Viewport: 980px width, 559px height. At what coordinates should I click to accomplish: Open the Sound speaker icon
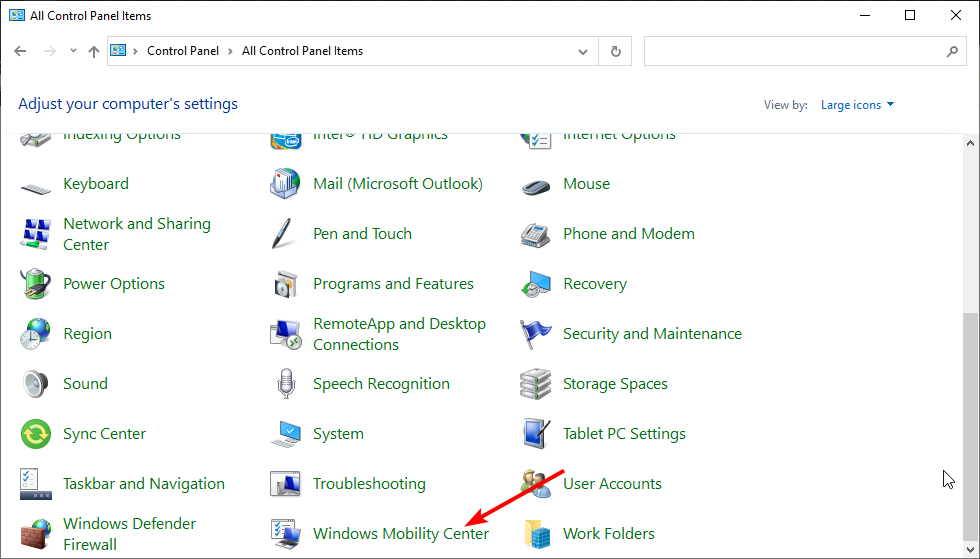coord(36,384)
